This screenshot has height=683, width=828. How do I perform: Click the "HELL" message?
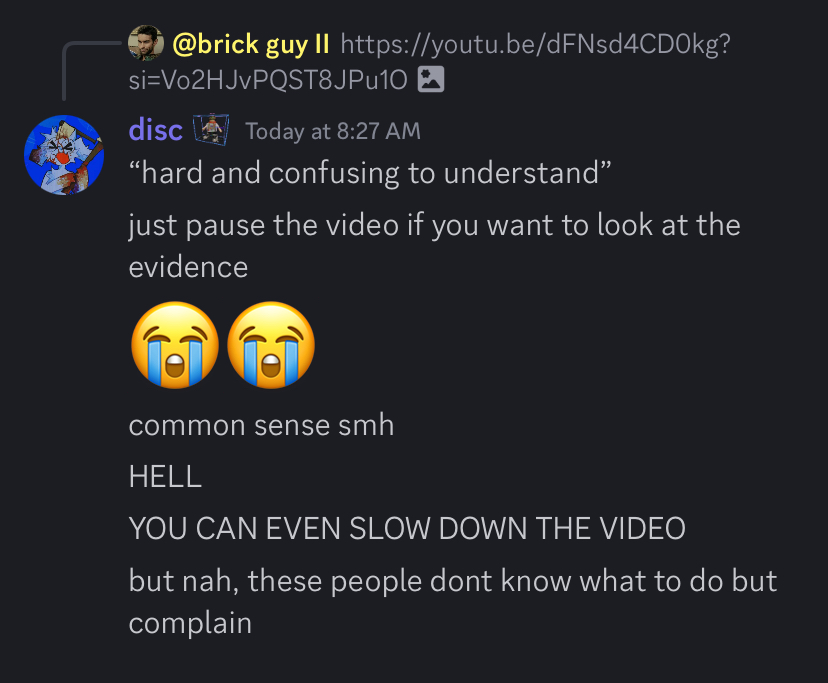(x=165, y=476)
